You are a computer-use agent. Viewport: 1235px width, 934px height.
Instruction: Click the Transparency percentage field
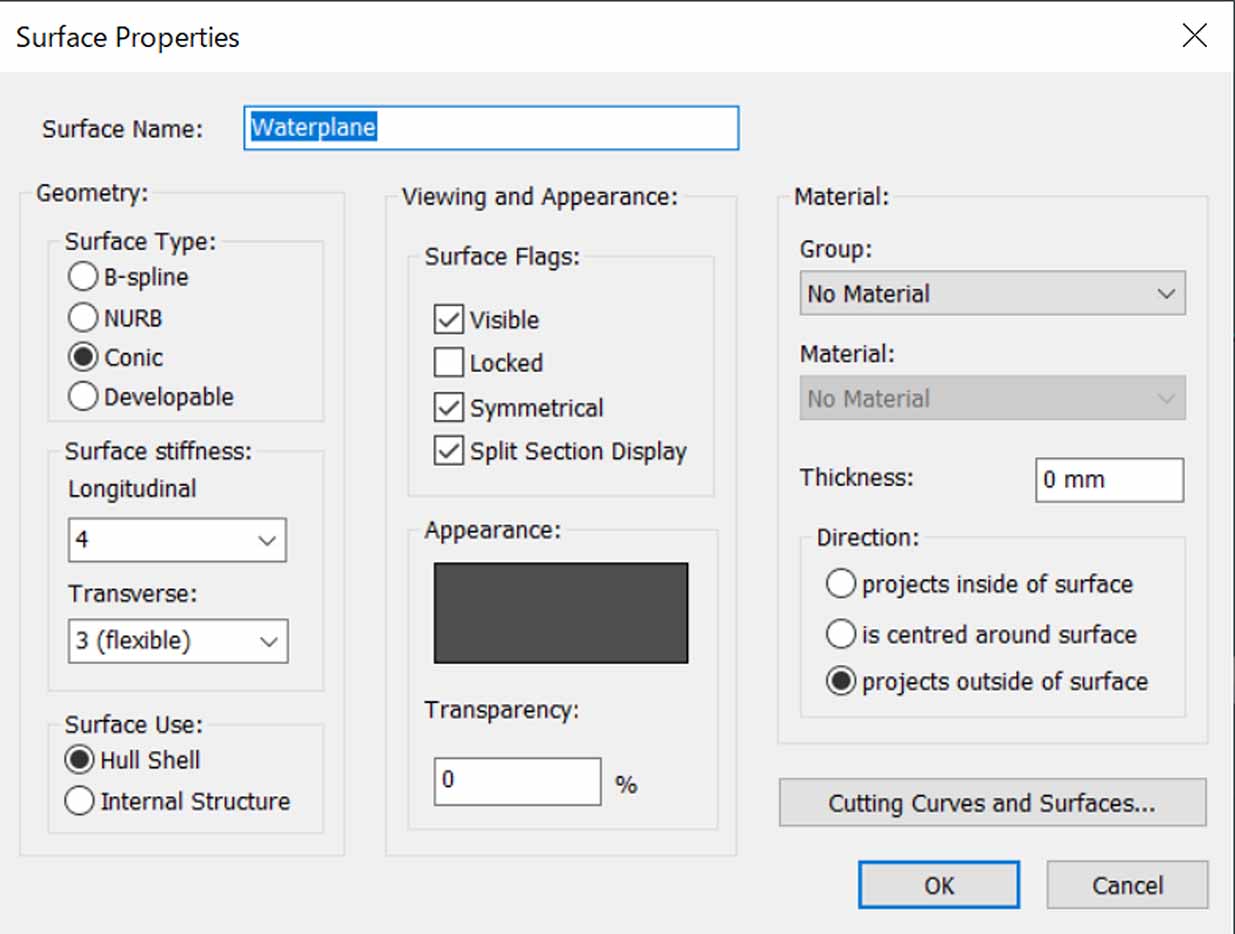[517, 781]
